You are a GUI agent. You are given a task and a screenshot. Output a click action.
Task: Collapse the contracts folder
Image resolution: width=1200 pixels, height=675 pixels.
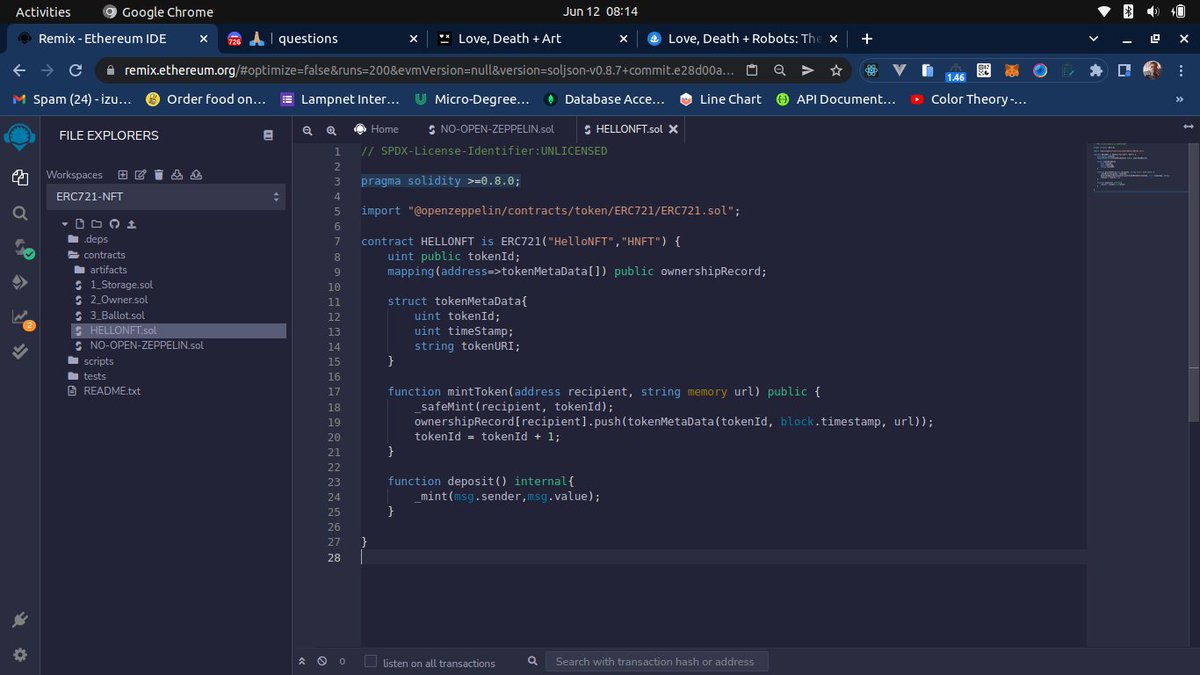pyautogui.click(x=97, y=255)
